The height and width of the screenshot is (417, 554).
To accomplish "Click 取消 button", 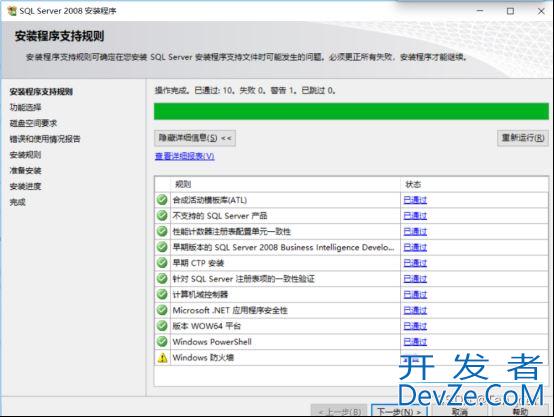I will [x=460, y=412].
